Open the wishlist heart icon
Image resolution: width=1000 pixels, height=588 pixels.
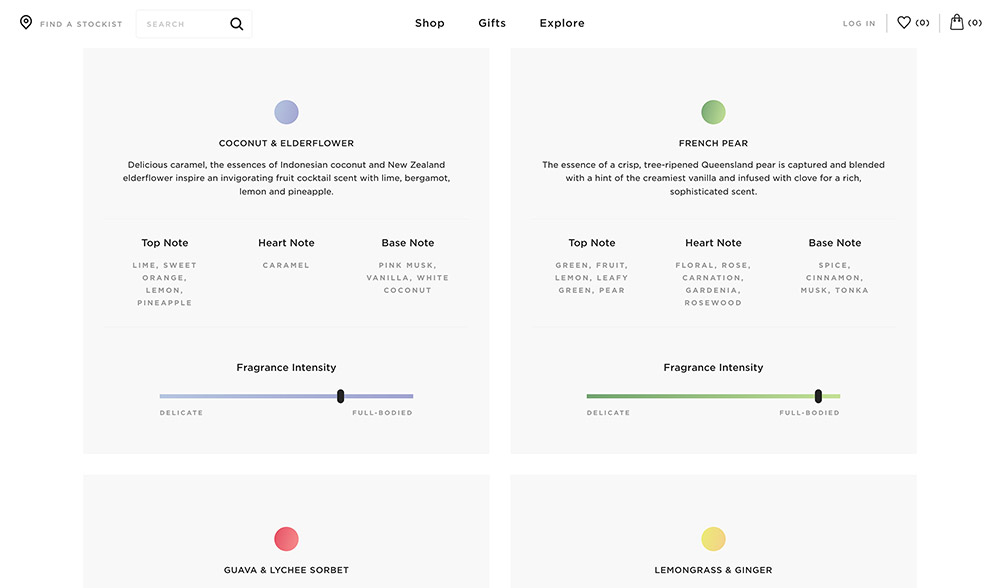point(904,22)
